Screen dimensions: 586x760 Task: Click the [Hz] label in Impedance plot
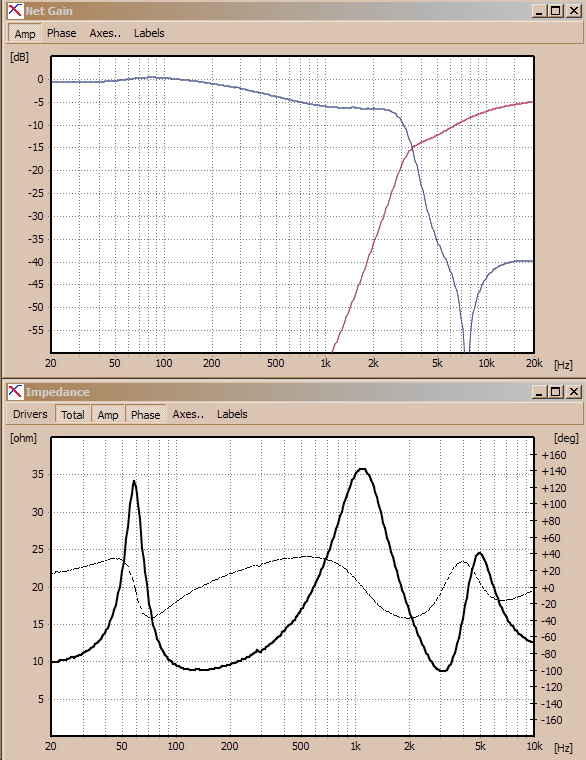[x=563, y=747]
